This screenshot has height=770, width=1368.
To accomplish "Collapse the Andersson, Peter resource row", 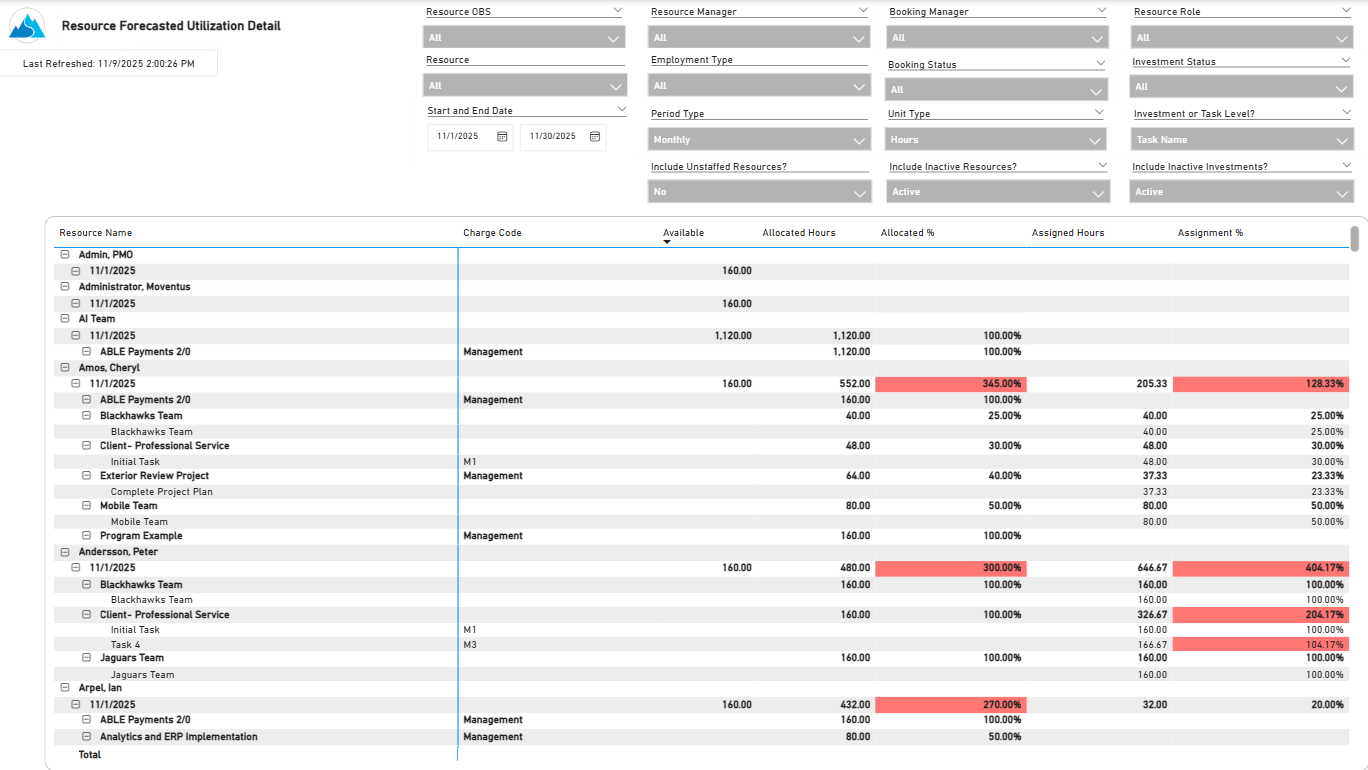I will pos(65,552).
